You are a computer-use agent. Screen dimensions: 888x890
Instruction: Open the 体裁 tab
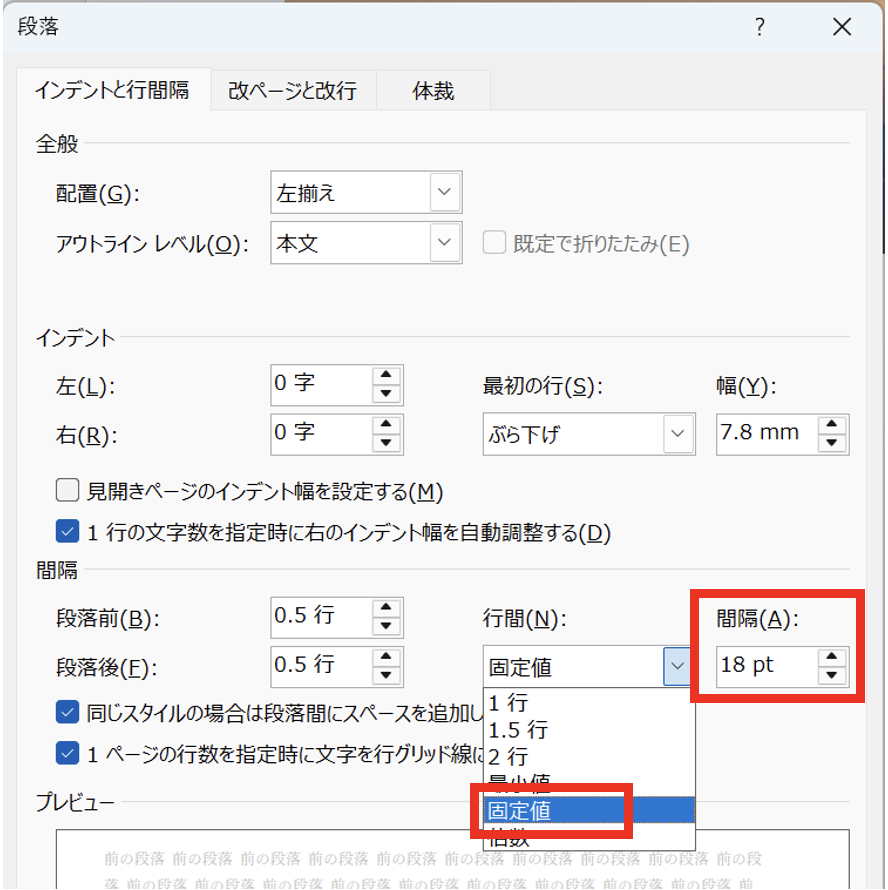[x=433, y=91]
